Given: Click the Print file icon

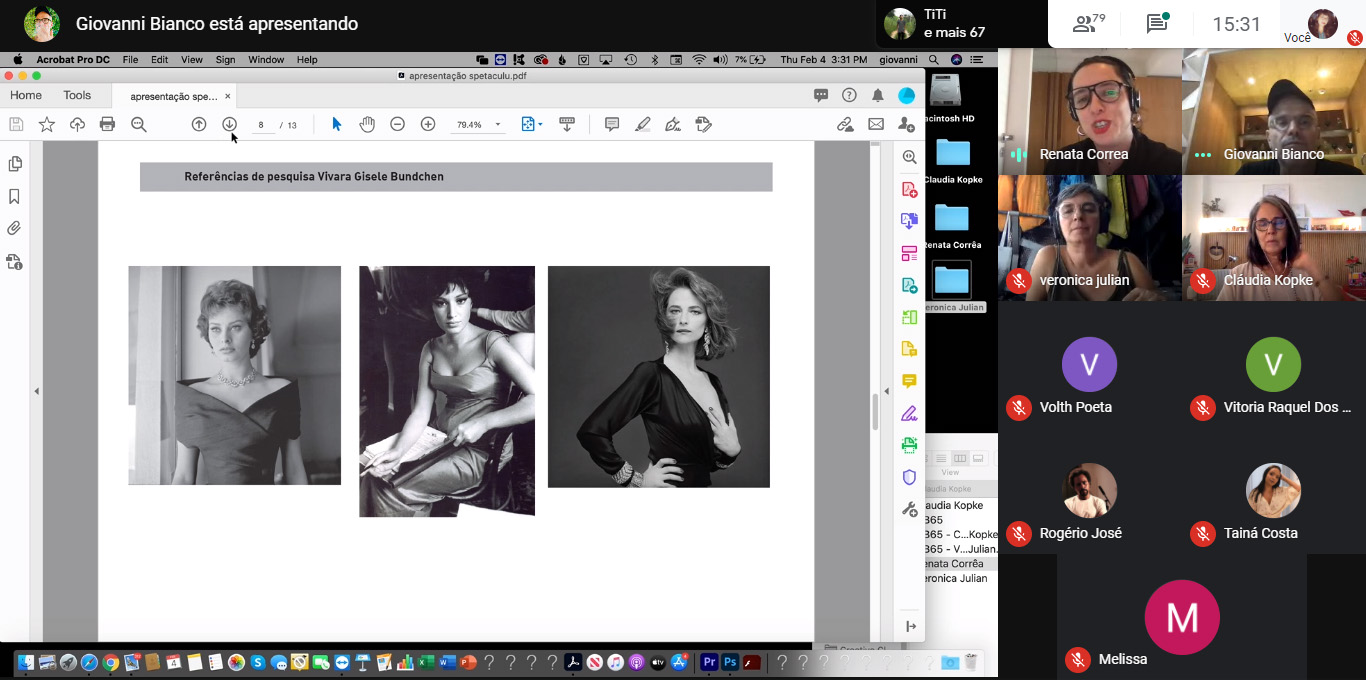Looking at the screenshot, I should (x=107, y=124).
